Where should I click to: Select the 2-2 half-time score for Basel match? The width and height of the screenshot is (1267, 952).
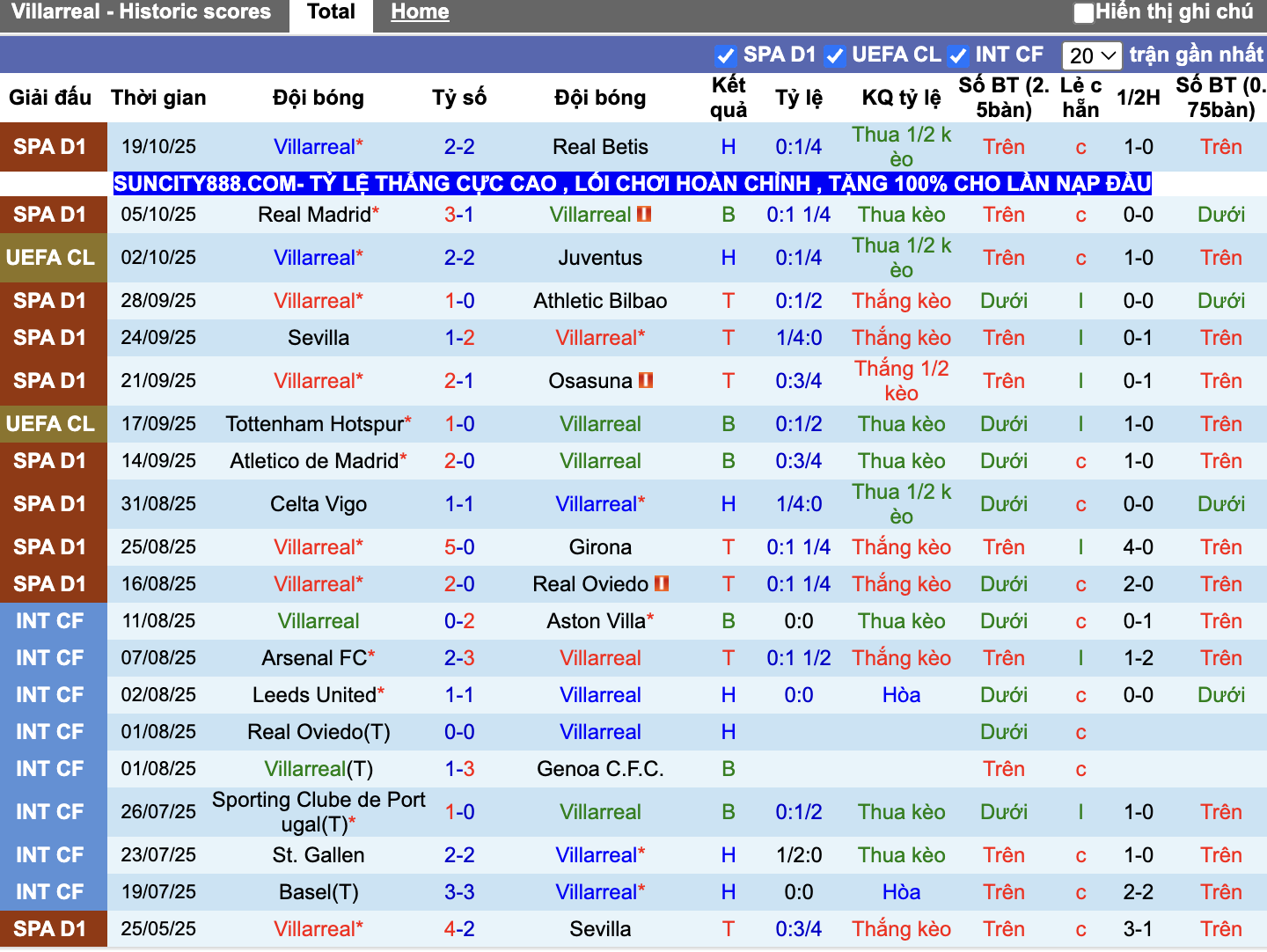coord(1139,892)
